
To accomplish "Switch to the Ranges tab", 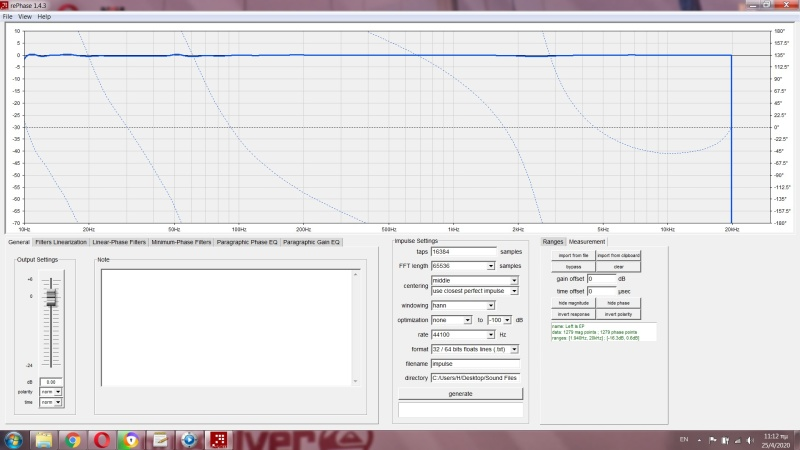I will [x=553, y=242].
